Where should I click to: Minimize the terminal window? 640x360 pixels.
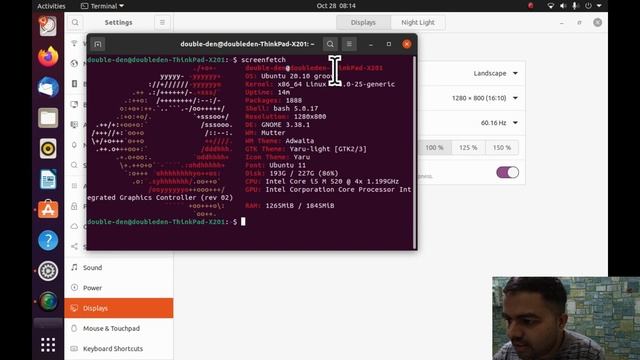point(371,44)
